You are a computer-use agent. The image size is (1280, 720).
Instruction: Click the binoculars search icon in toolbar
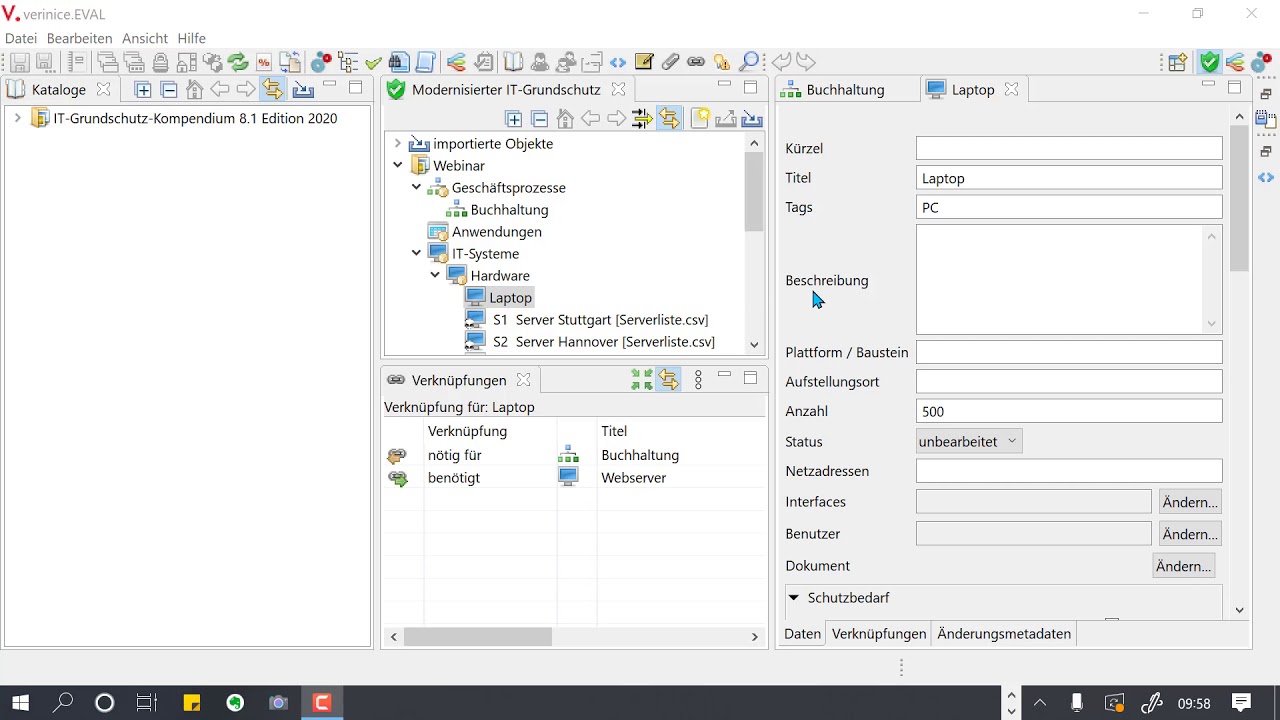(x=399, y=62)
